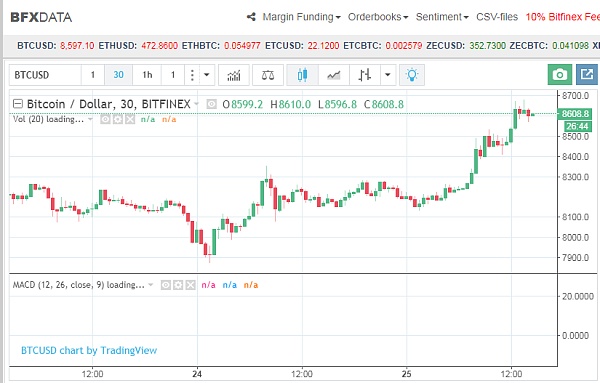Click the ETCBTC ticker price 0.002579
600x383 pixels.
click(404, 46)
